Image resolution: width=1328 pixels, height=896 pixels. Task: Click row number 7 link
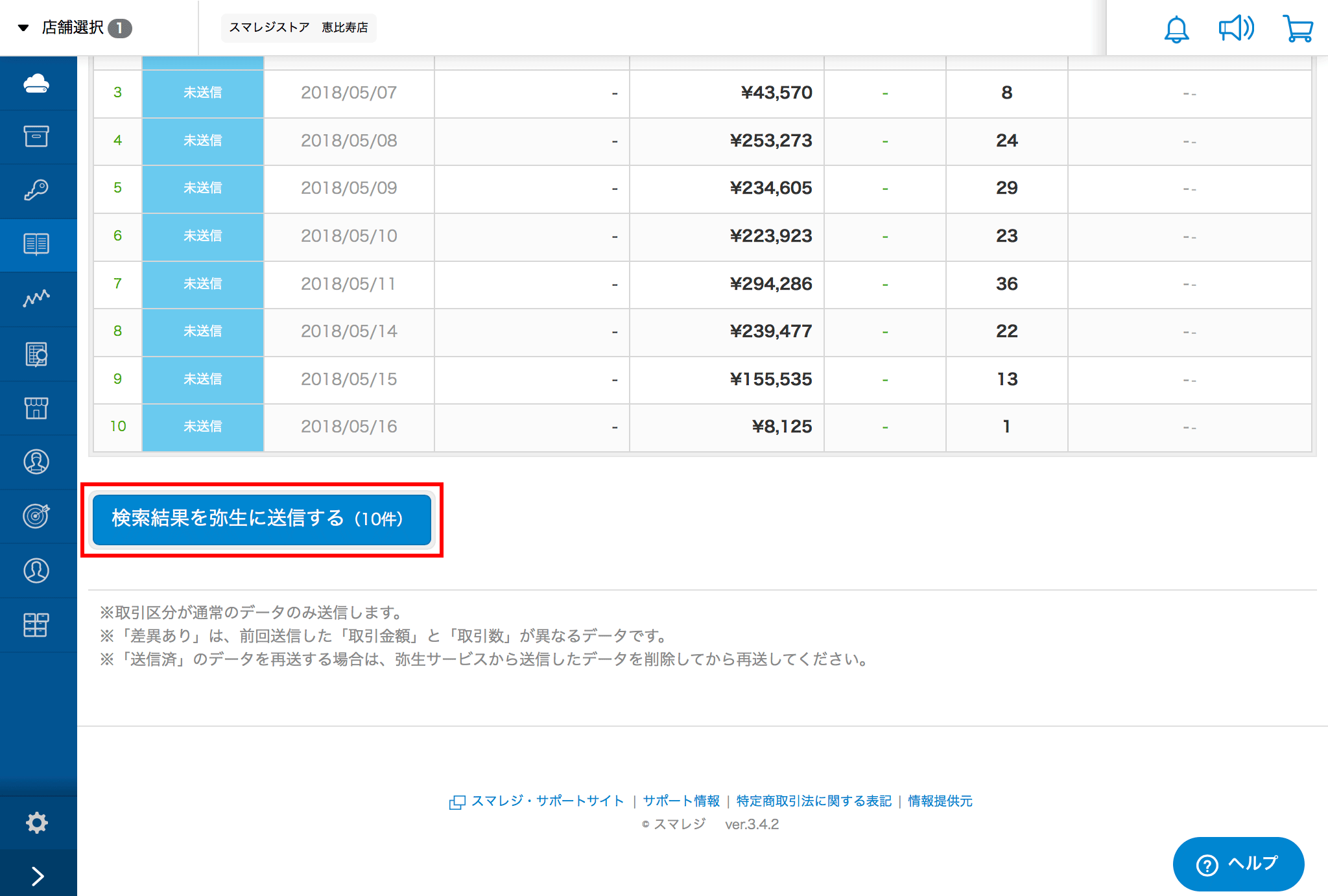coord(117,284)
